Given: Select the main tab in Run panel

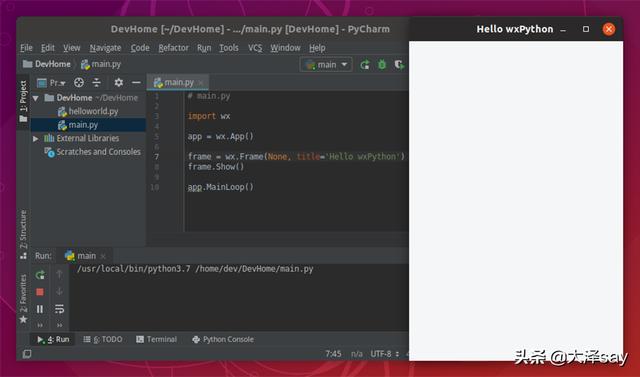Looking at the screenshot, I should (80, 256).
